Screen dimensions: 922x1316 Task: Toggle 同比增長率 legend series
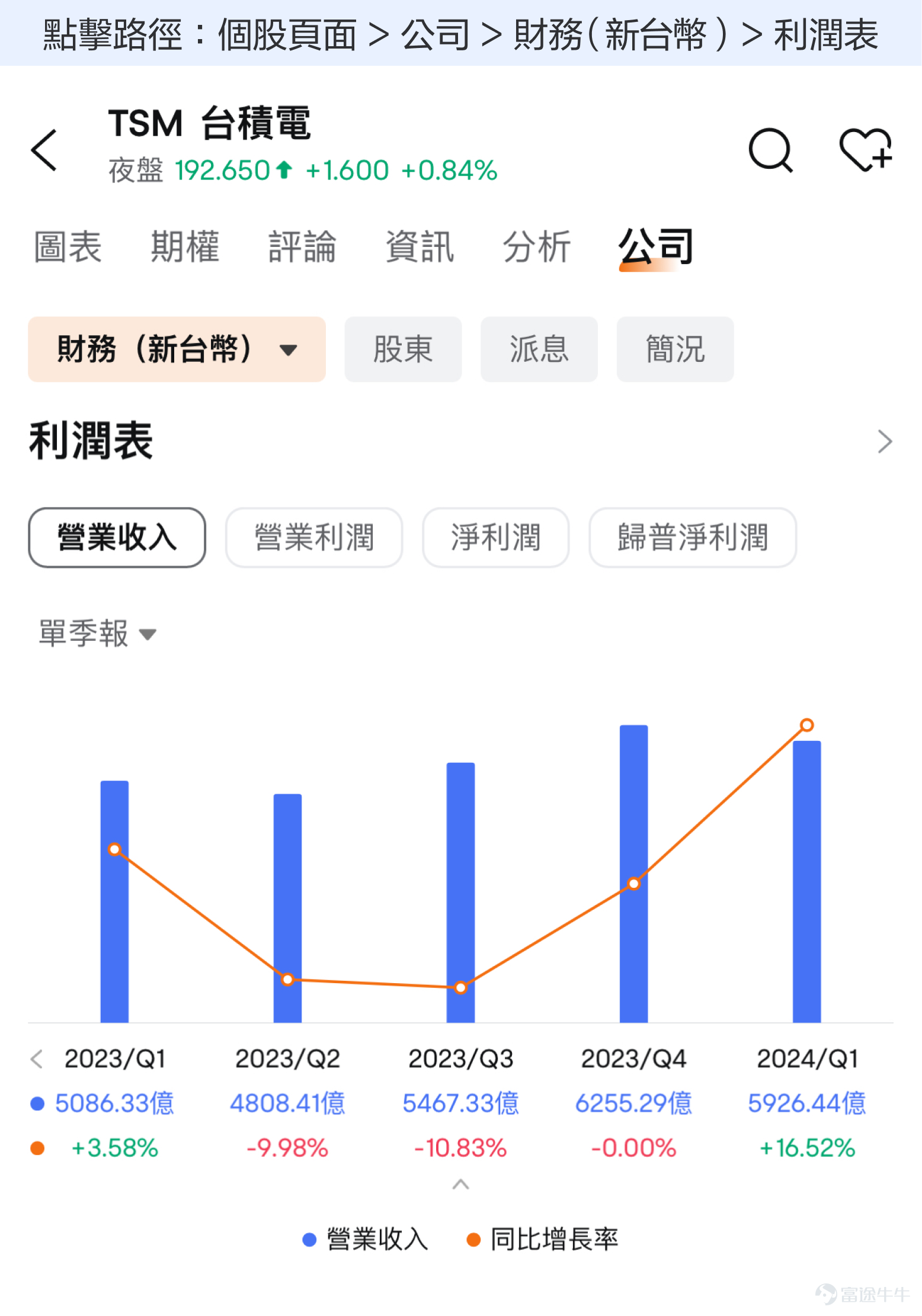click(x=543, y=1239)
